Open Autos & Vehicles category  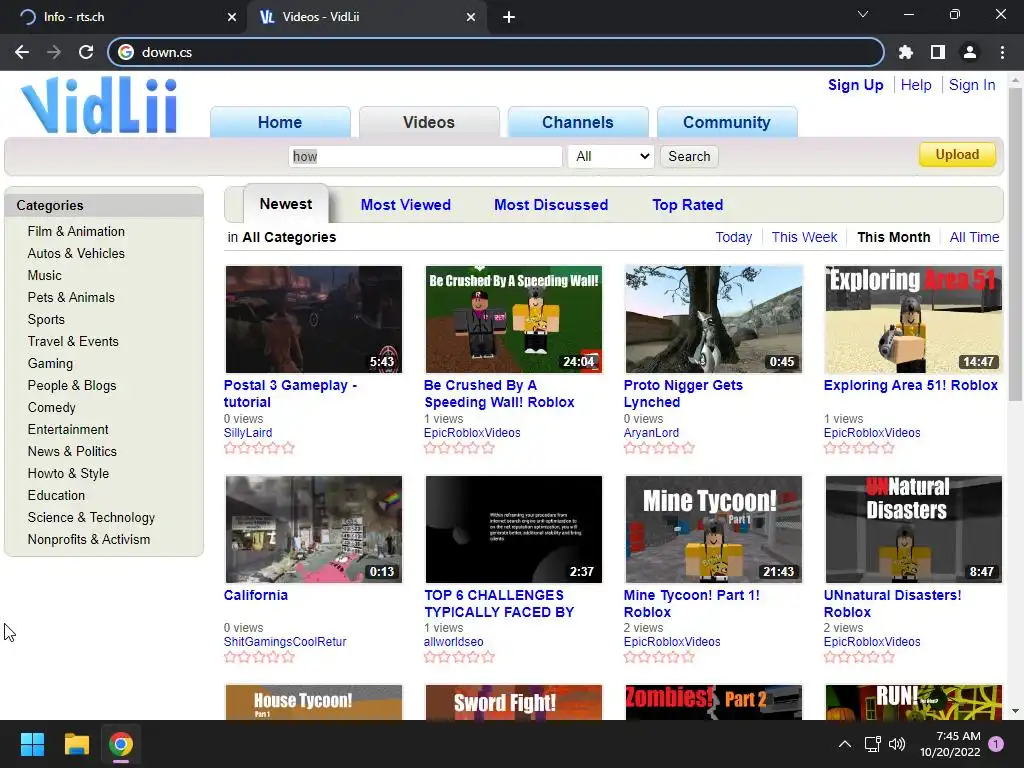tap(76, 253)
